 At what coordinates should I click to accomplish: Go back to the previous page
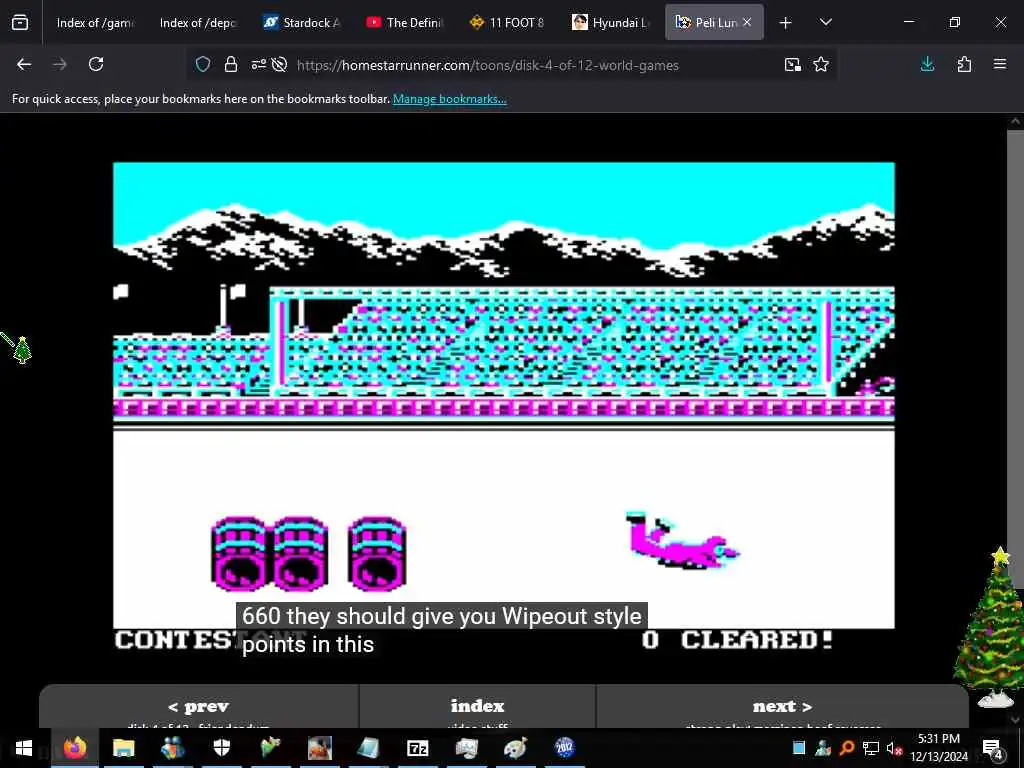[24, 64]
